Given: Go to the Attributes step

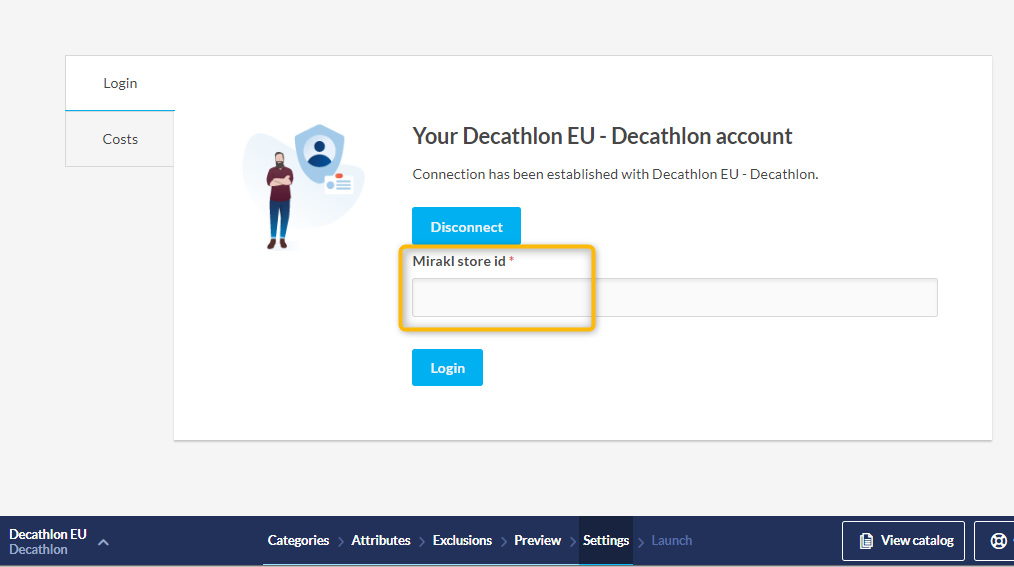Looking at the screenshot, I should pos(381,540).
